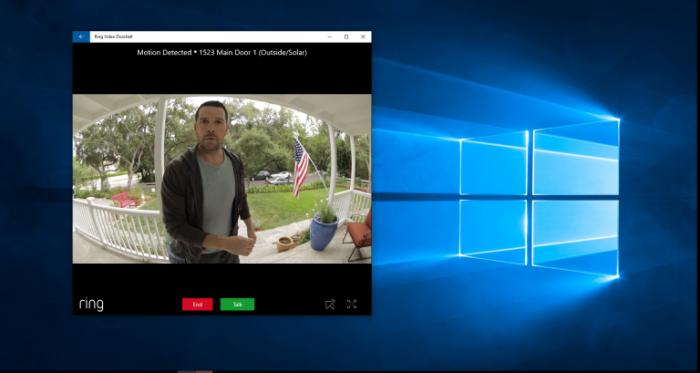The width and height of the screenshot is (700, 373).
Task: Click the orange chair cushion in the feed
Action: pyautogui.click(x=361, y=234)
